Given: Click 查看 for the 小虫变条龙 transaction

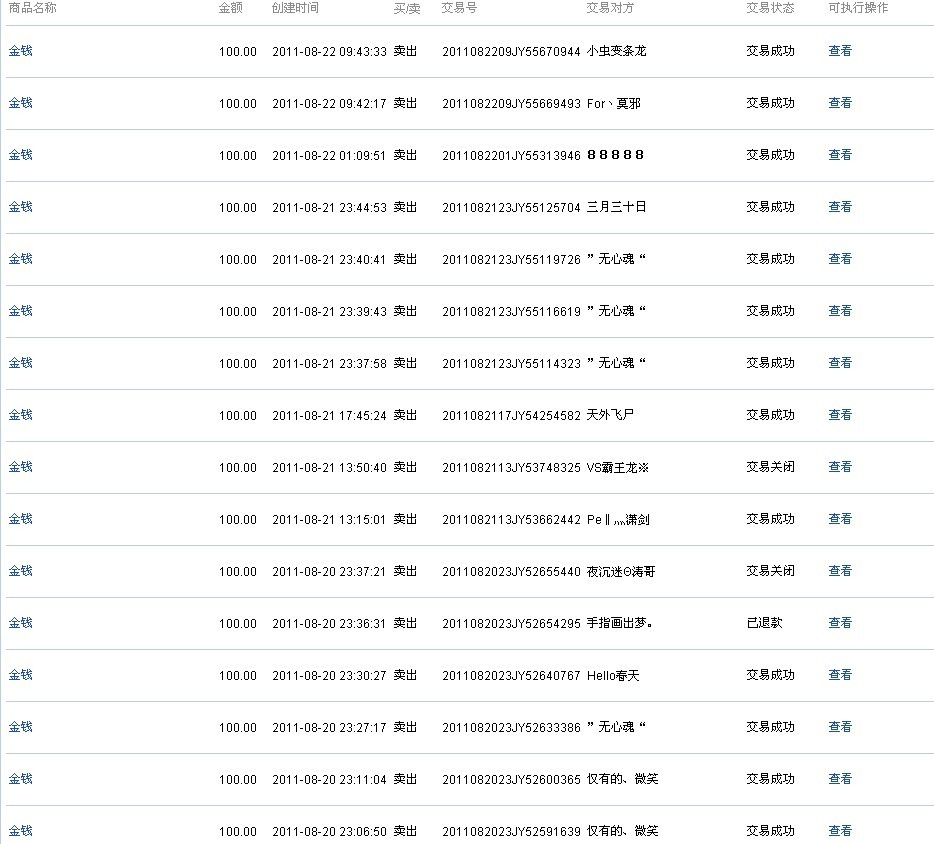Looking at the screenshot, I should coord(839,51).
